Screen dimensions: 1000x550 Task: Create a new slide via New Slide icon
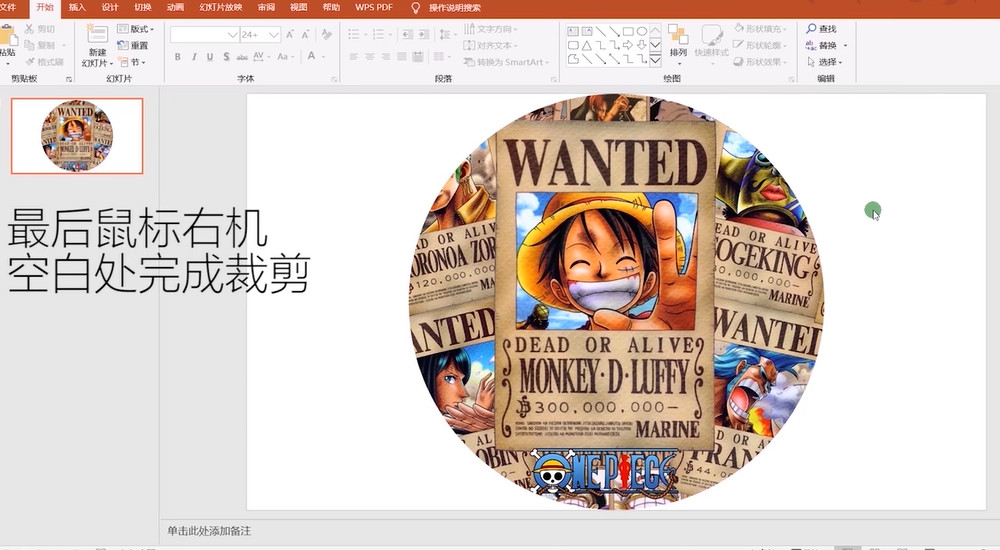98,34
